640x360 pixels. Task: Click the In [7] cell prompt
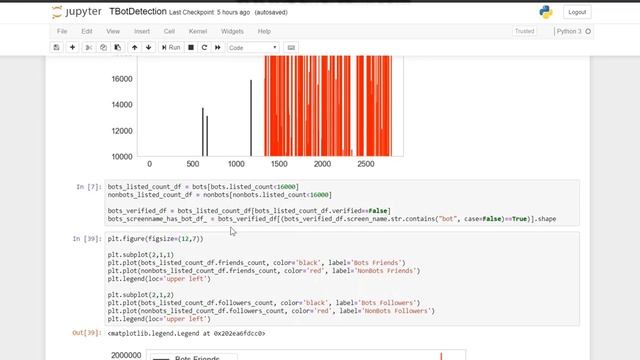click(89, 187)
